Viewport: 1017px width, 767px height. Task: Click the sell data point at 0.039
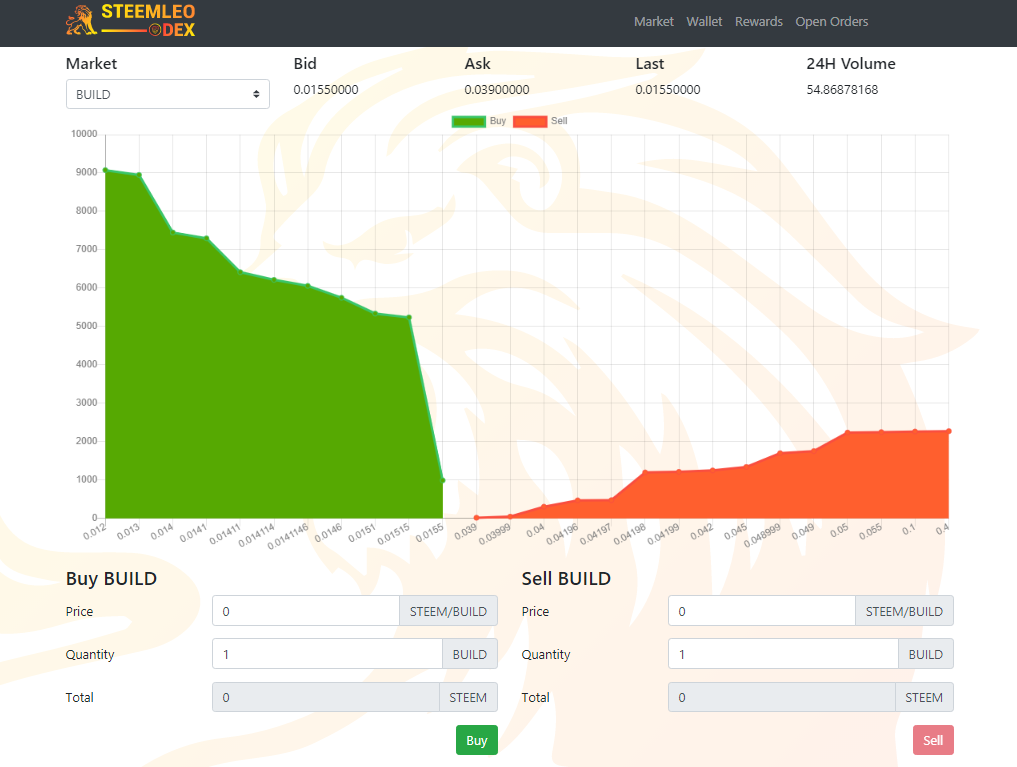pyautogui.click(x=477, y=517)
